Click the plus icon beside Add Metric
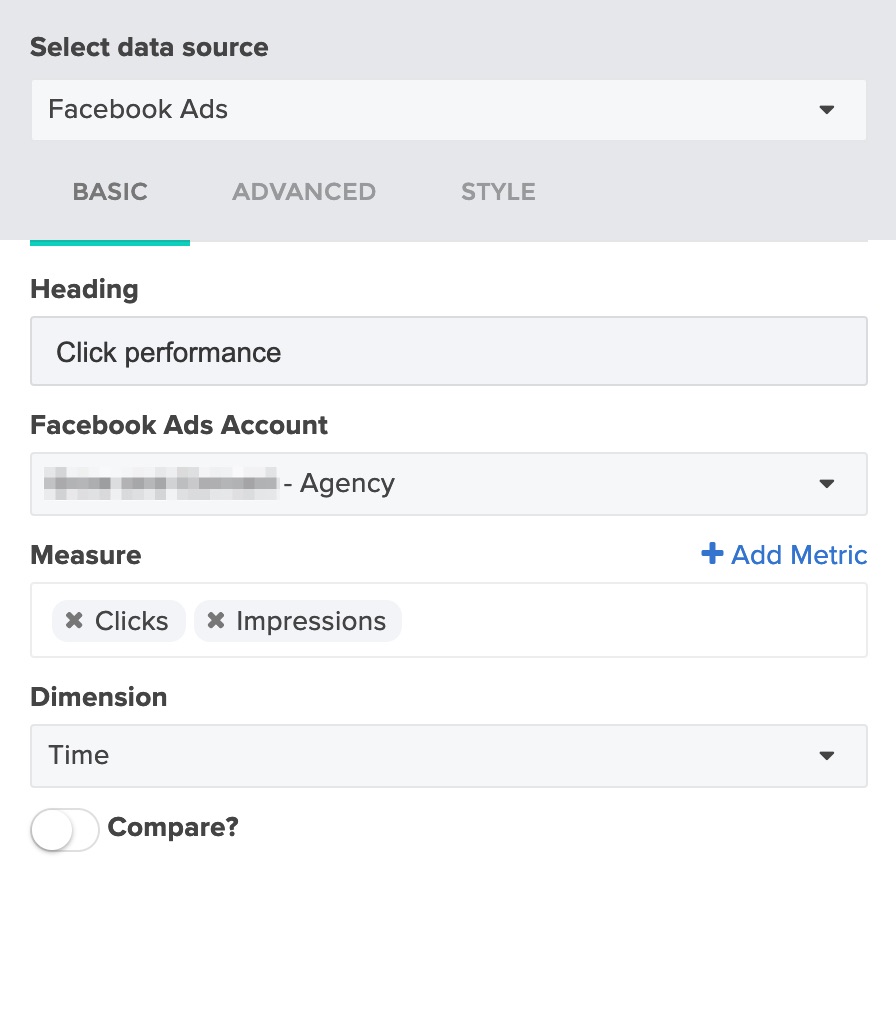896x1022 pixels. click(x=712, y=555)
